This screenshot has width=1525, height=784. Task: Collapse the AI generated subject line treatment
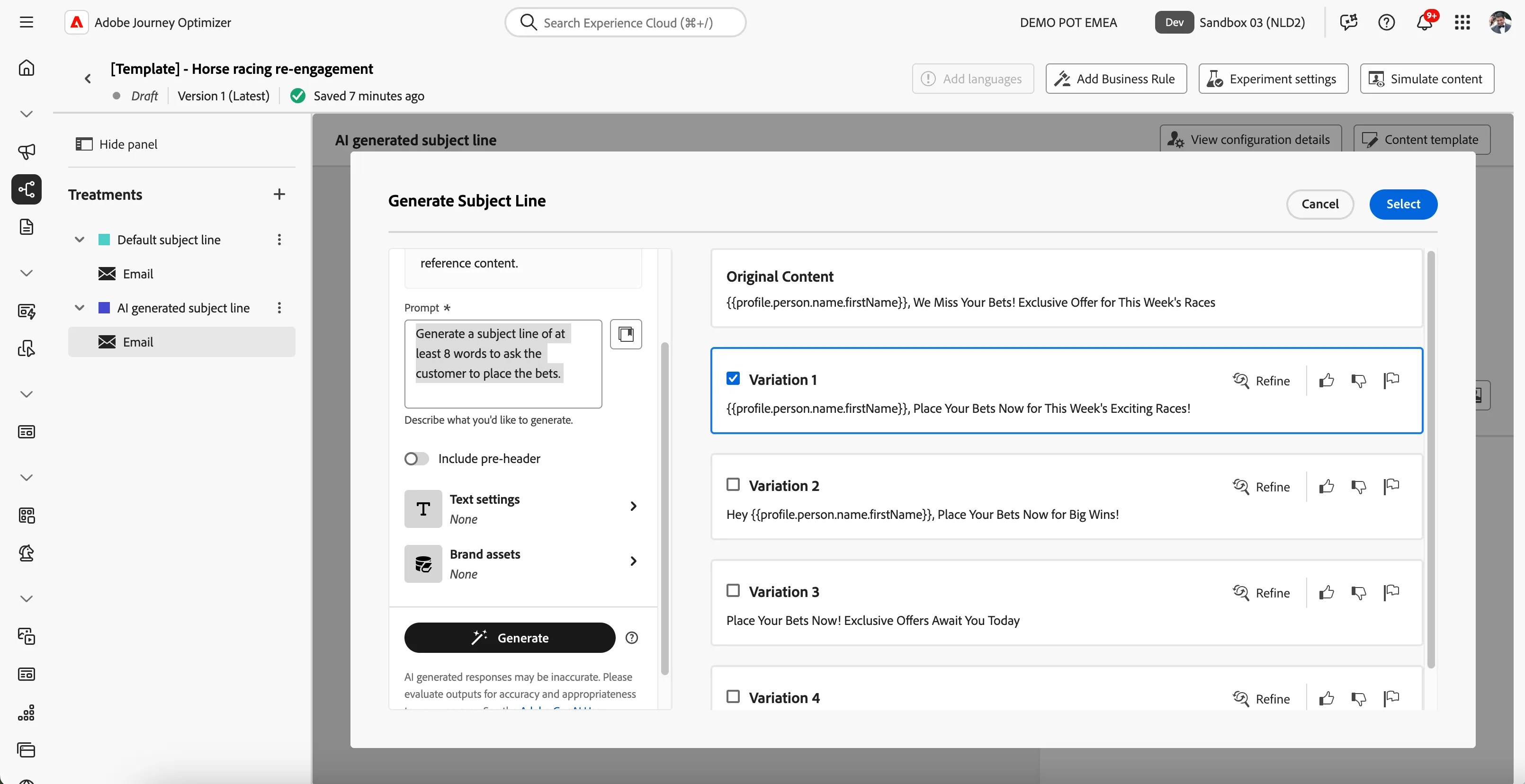coord(80,308)
